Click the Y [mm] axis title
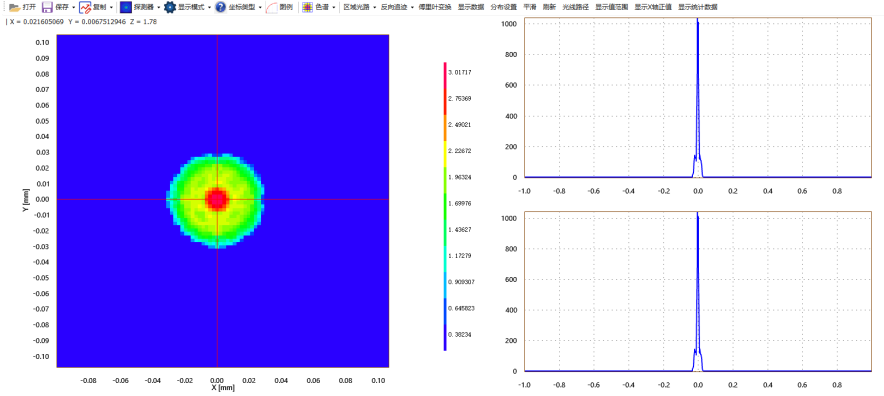Viewport: 884px width, 396px height. pyautogui.click(x=26, y=199)
